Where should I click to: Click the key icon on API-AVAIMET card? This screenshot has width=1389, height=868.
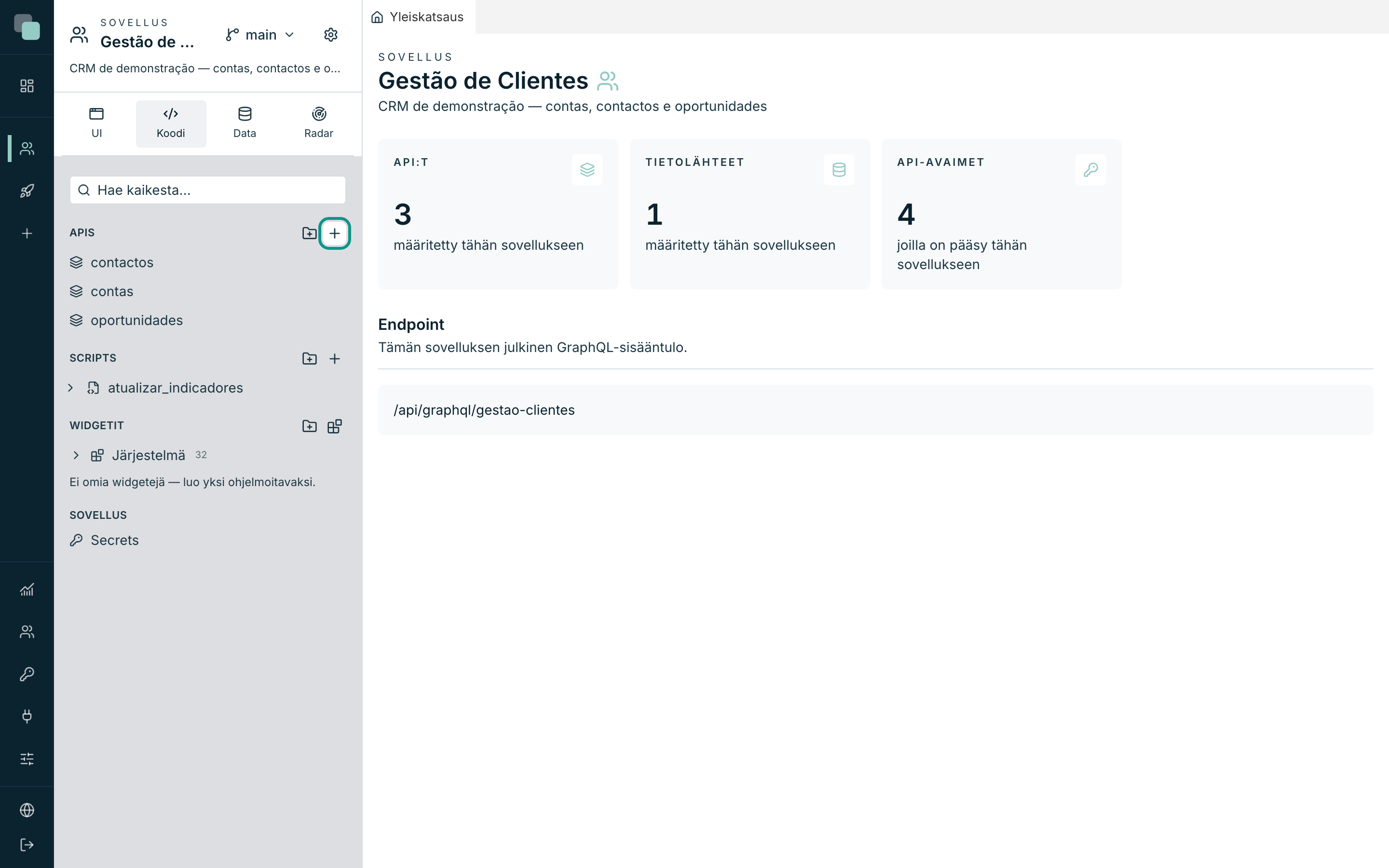tap(1090, 170)
